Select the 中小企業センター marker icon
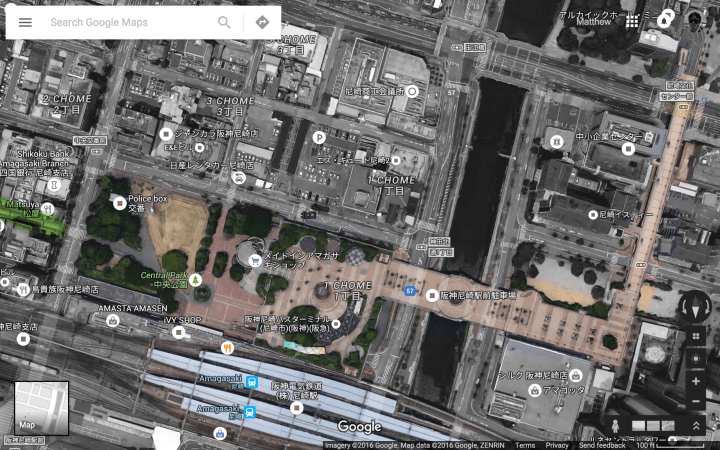 (628, 148)
